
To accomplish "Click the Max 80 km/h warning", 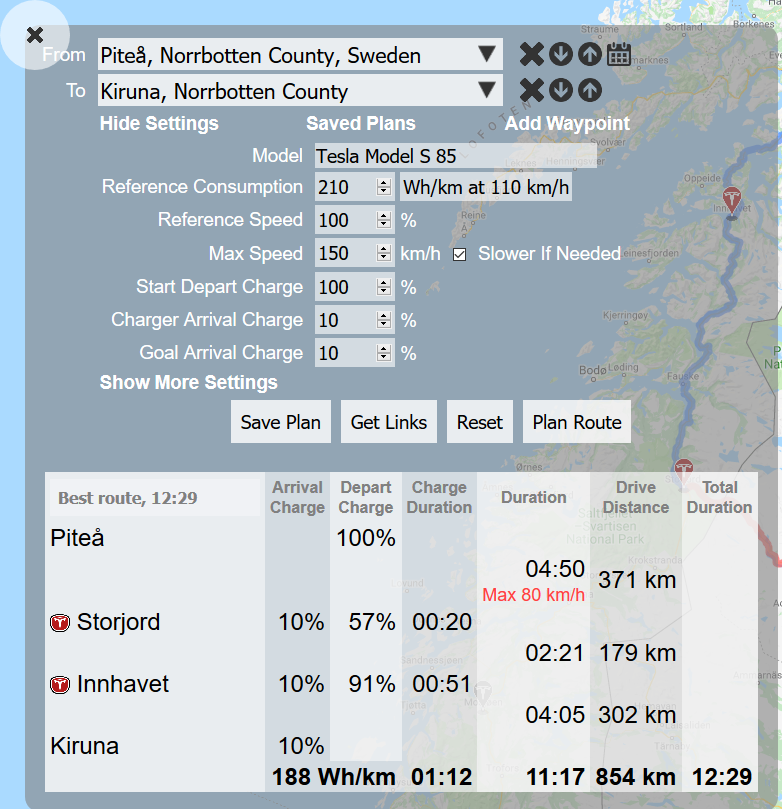I will [x=533, y=594].
